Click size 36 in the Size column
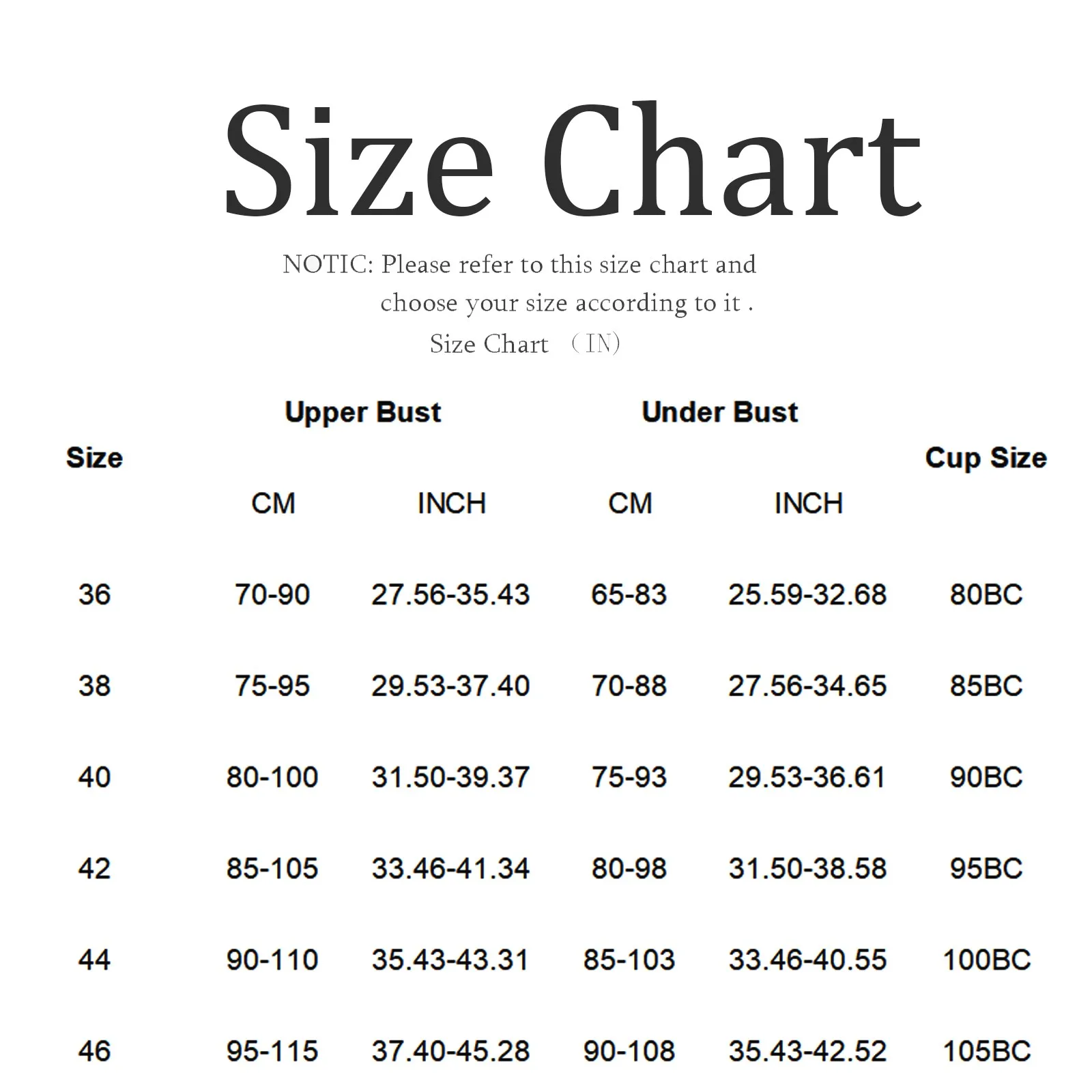 94,594
